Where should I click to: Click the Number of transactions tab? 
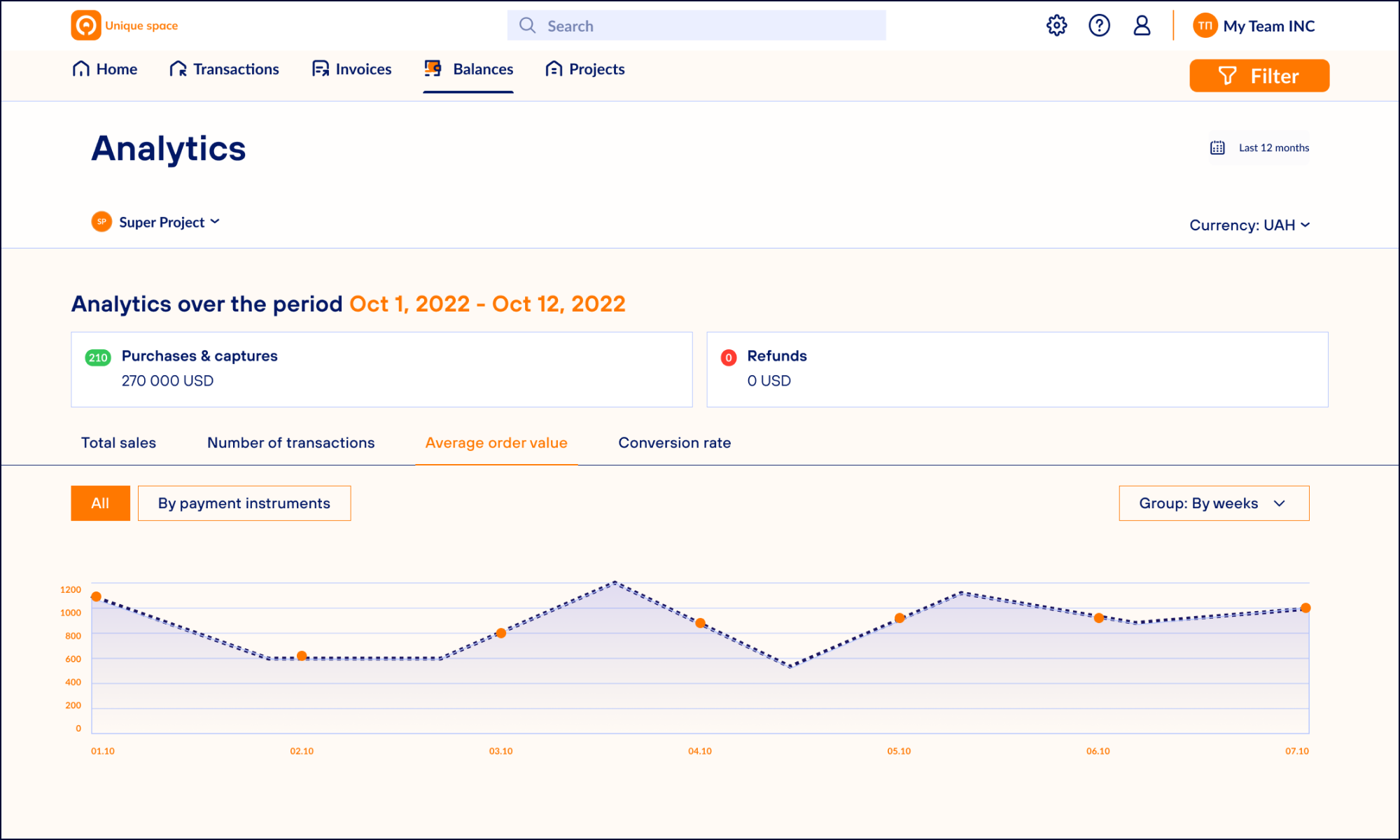pos(290,442)
